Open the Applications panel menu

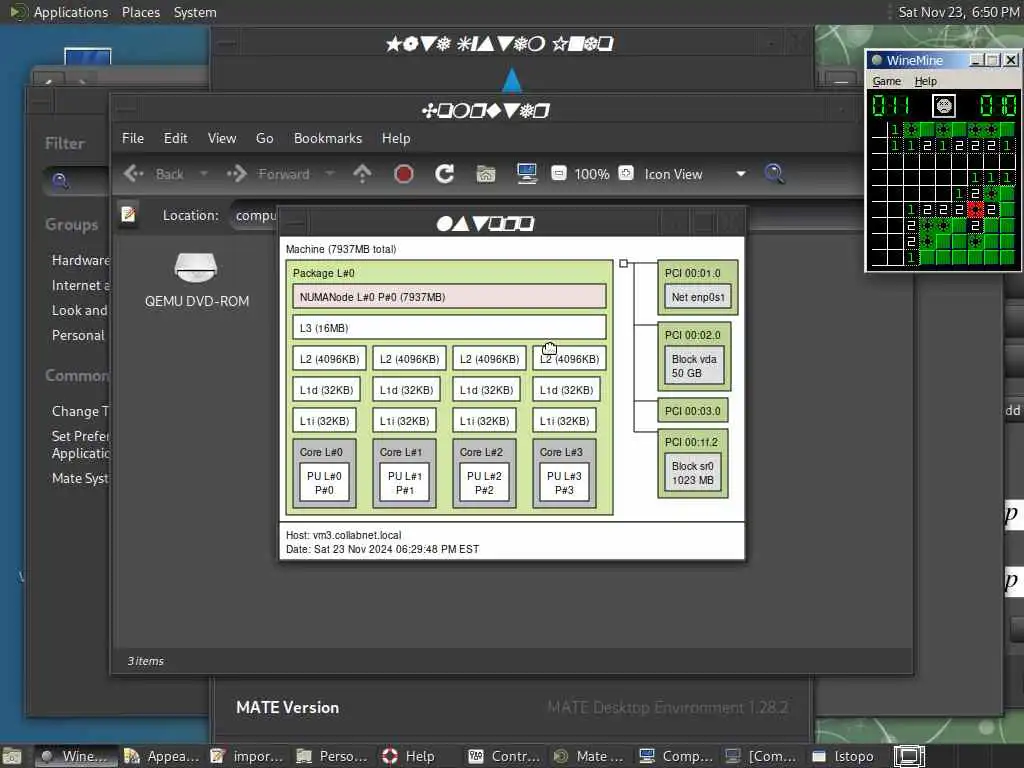coord(71,12)
